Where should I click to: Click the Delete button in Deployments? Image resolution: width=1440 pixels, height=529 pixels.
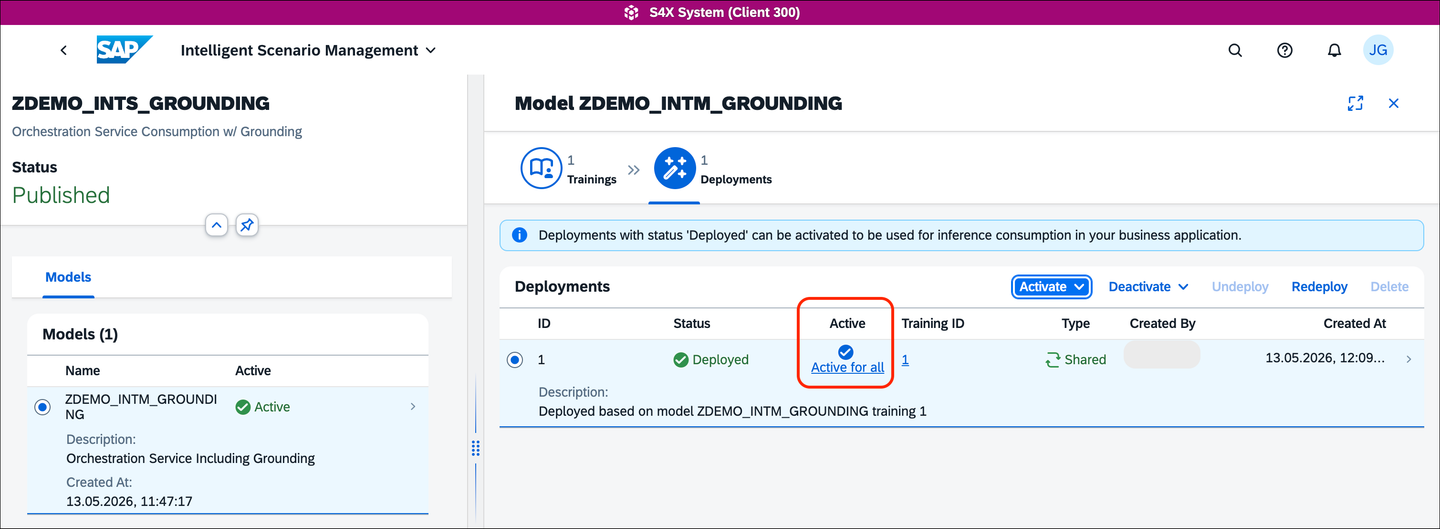[x=1389, y=286]
